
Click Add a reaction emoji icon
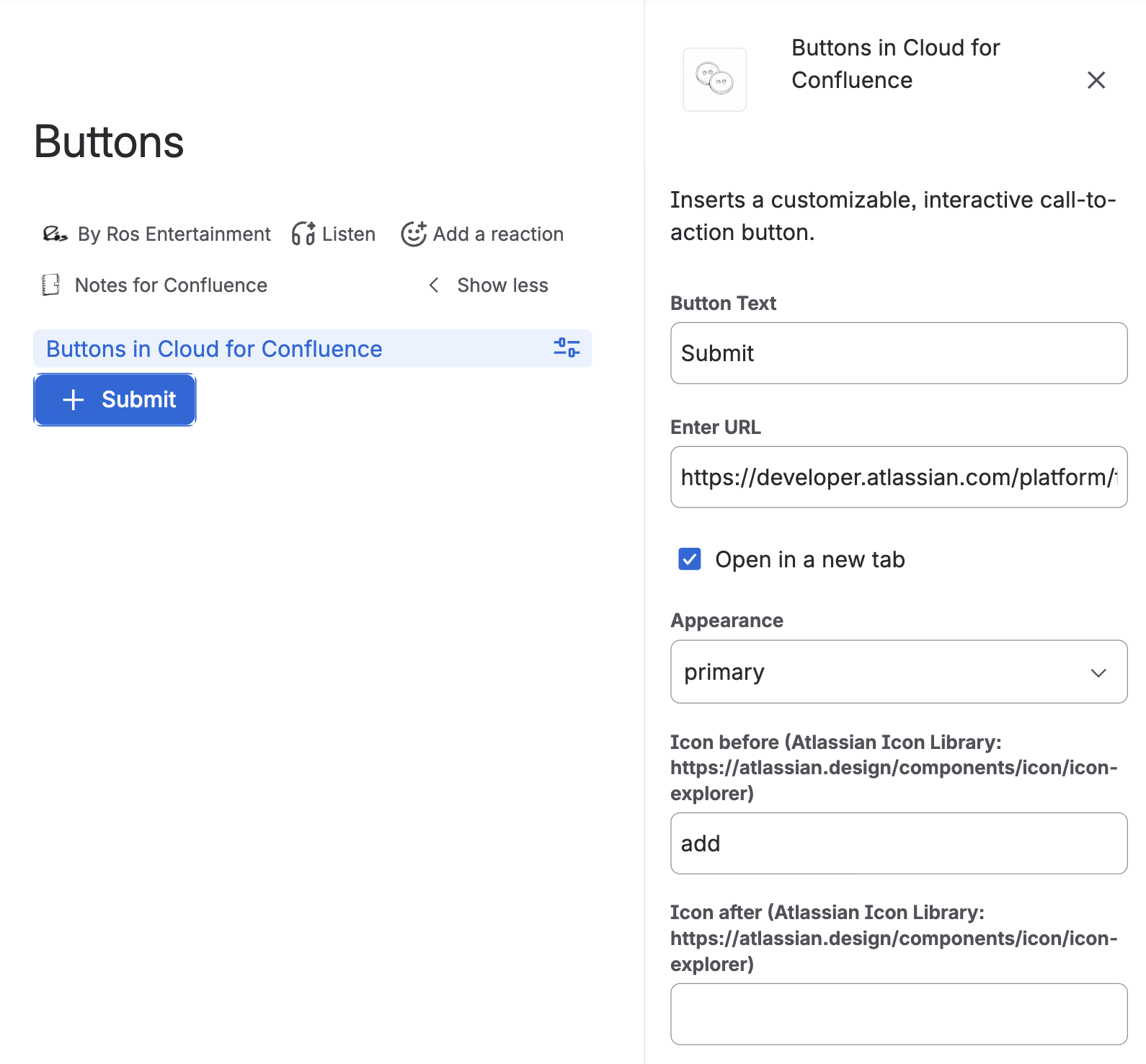414,234
